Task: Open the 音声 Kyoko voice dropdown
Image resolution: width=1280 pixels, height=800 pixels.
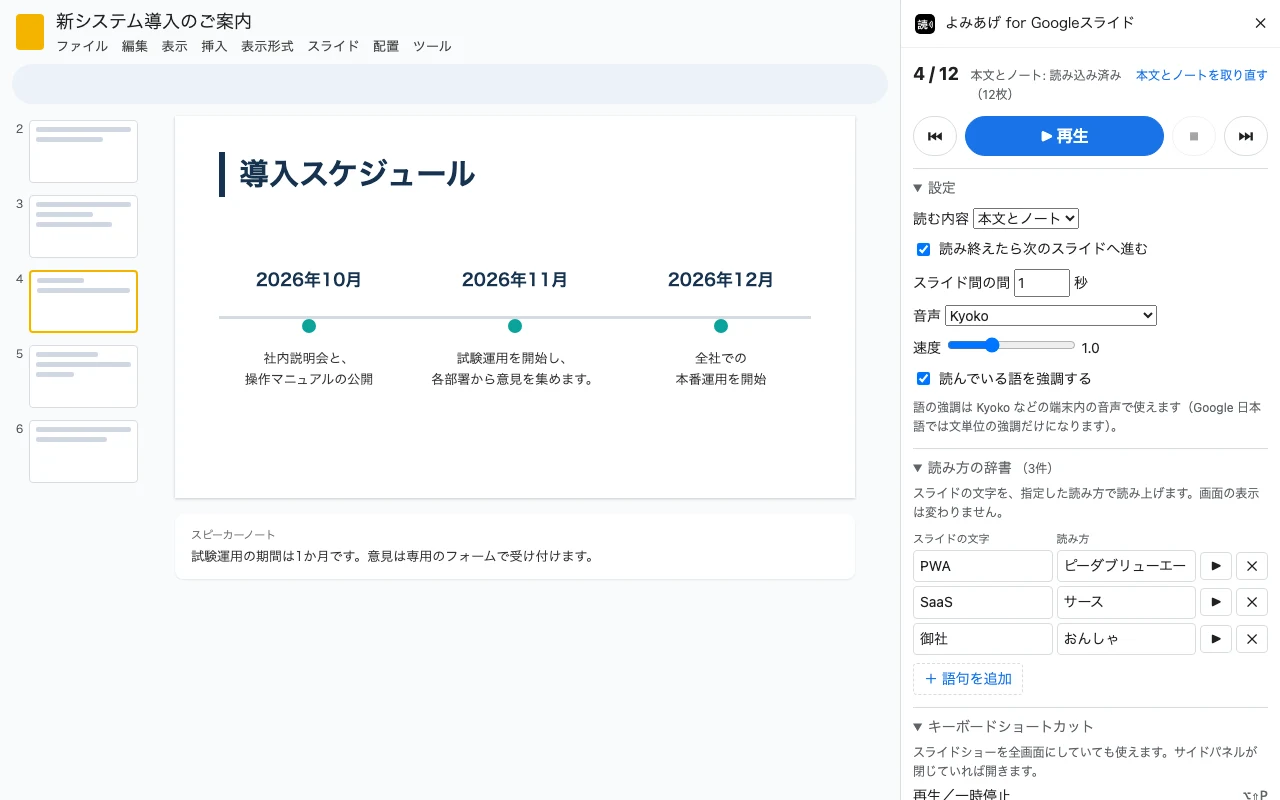Action: click(1051, 316)
